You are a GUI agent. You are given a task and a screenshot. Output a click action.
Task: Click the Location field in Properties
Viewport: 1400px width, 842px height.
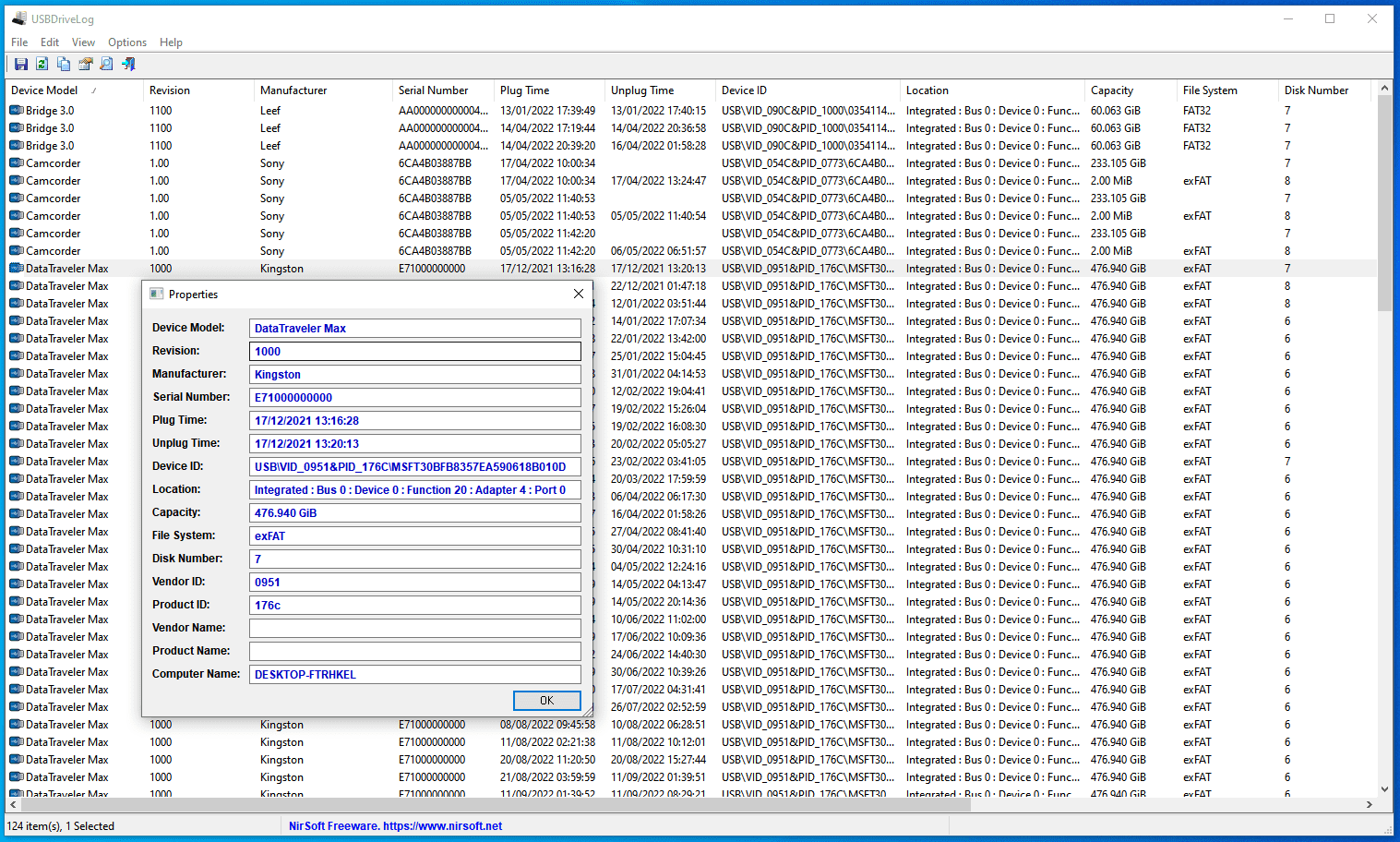coord(415,490)
